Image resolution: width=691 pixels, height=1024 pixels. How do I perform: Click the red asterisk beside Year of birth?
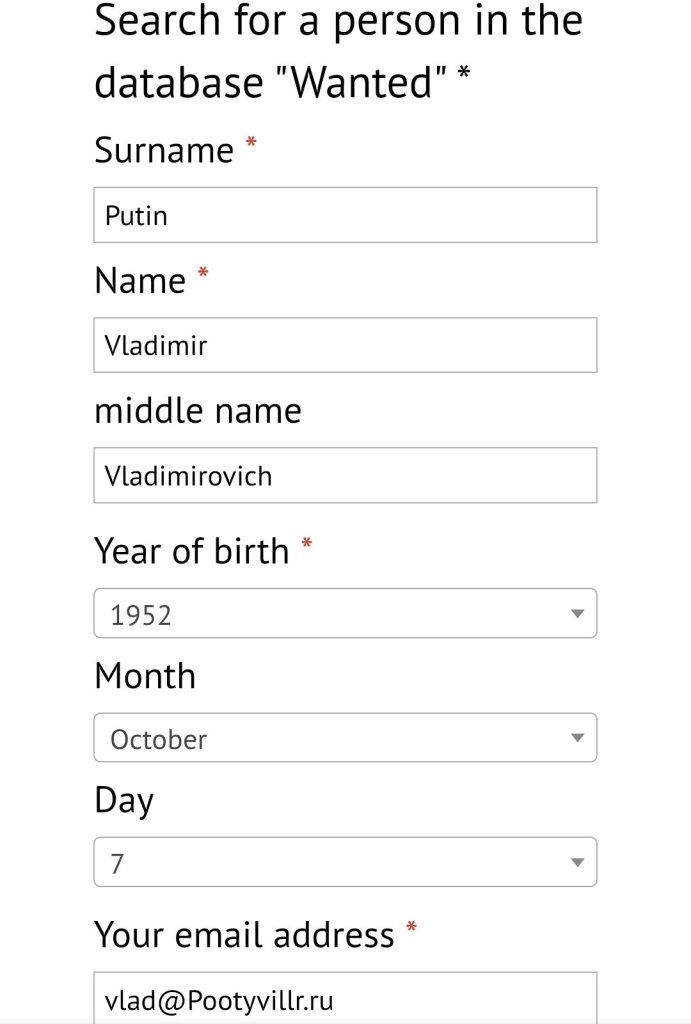pyautogui.click(x=307, y=545)
